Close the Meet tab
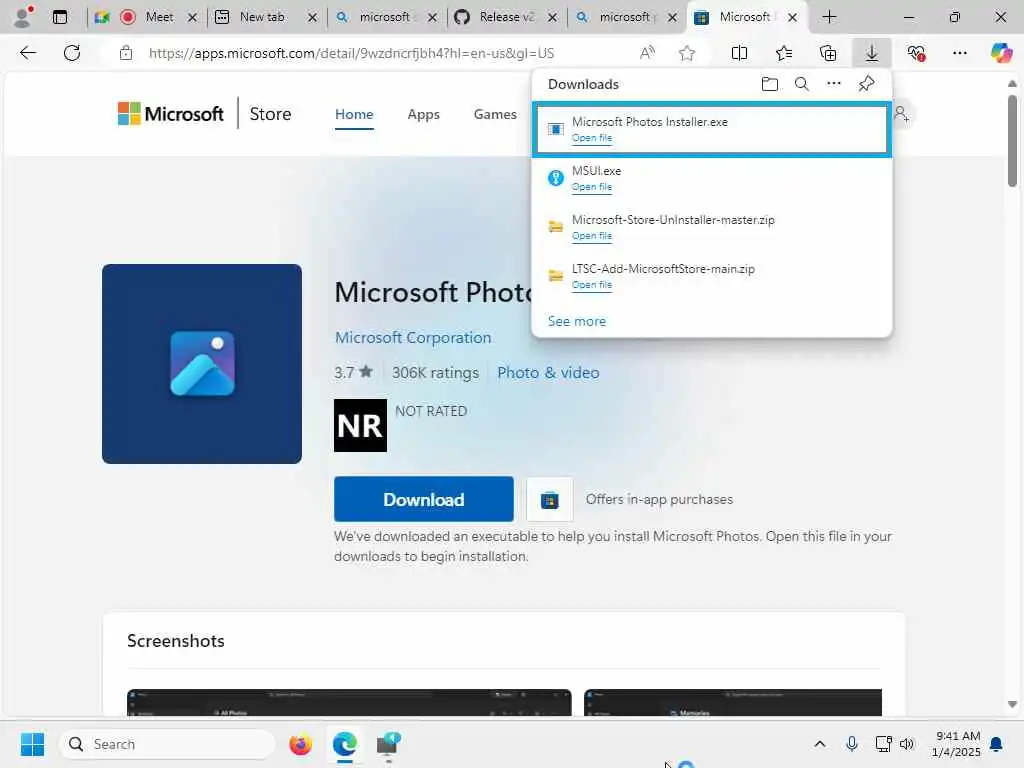The width and height of the screenshot is (1024, 768). [192, 18]
